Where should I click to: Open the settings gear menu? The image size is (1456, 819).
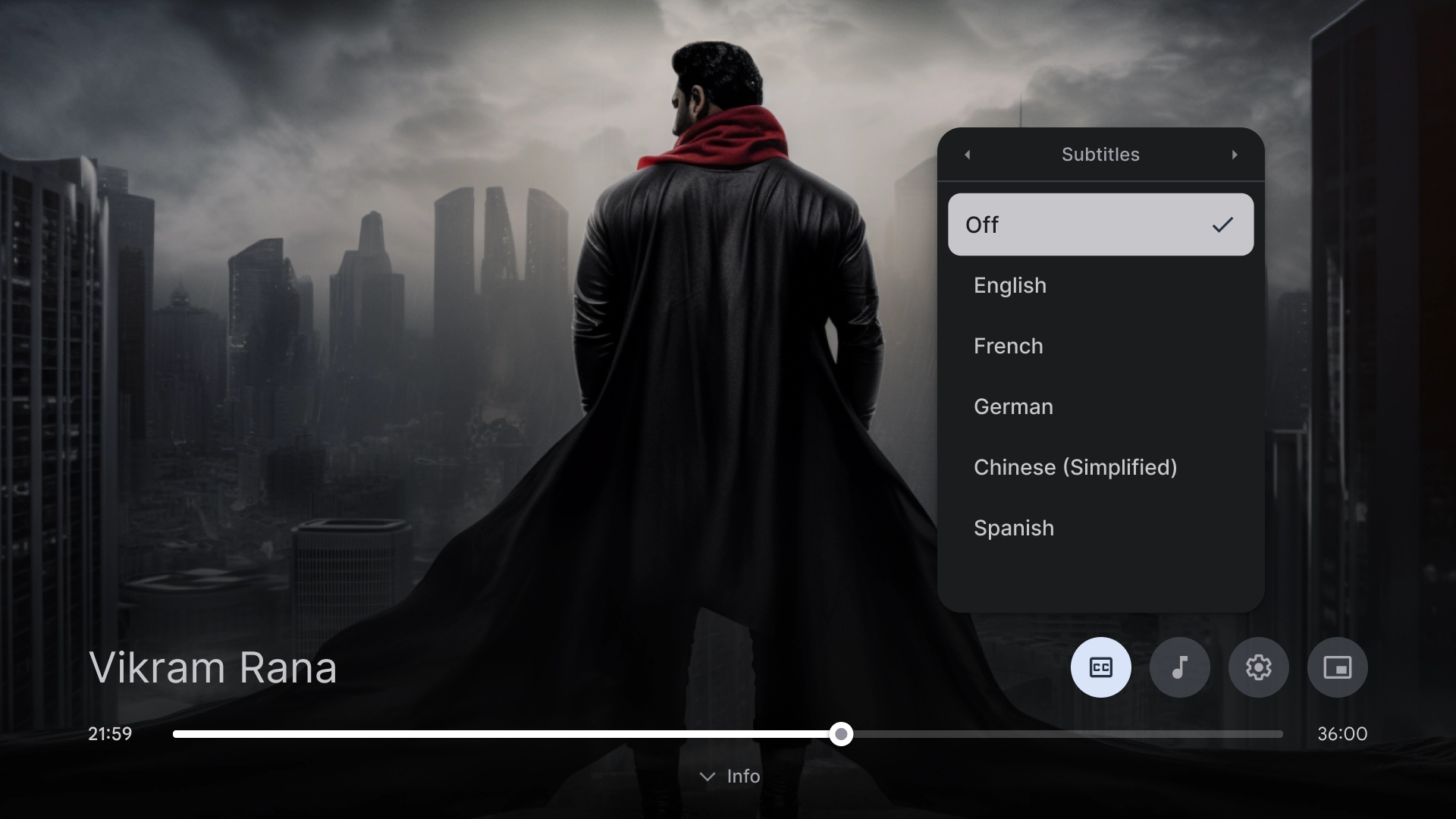pyautogui.click(x=1259, y=667)
